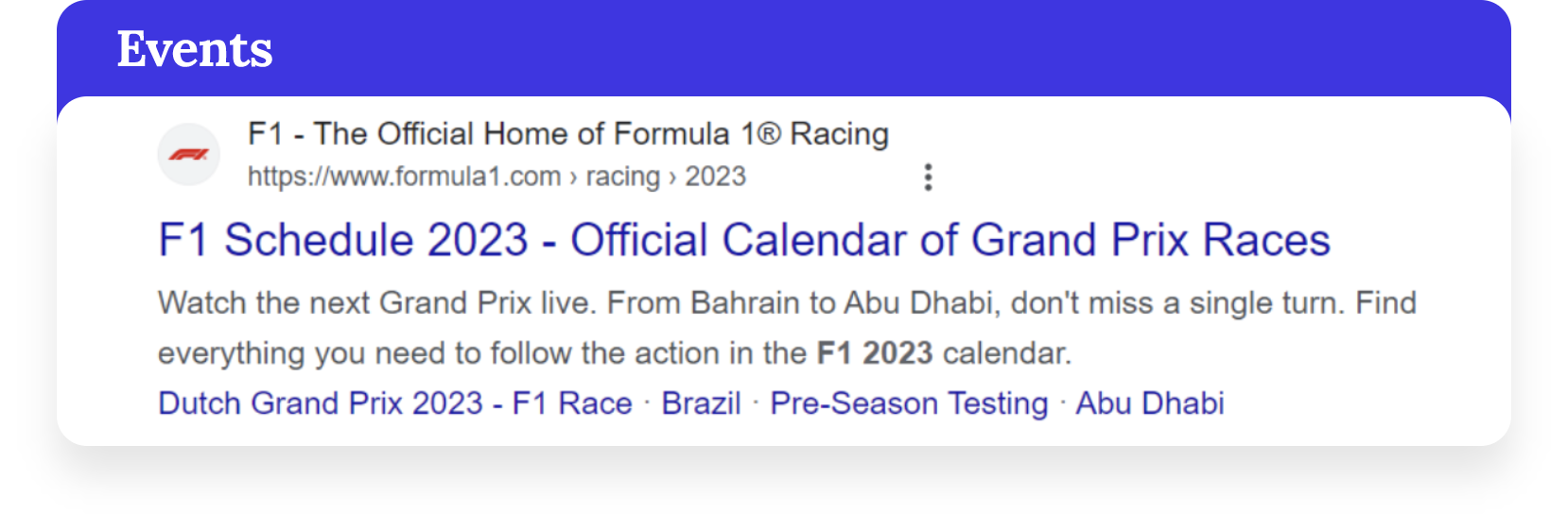Open F1 Schedule 2023 Official Calendar result title
This screenshot has width=1568, height=531.
tap(744, 240)
